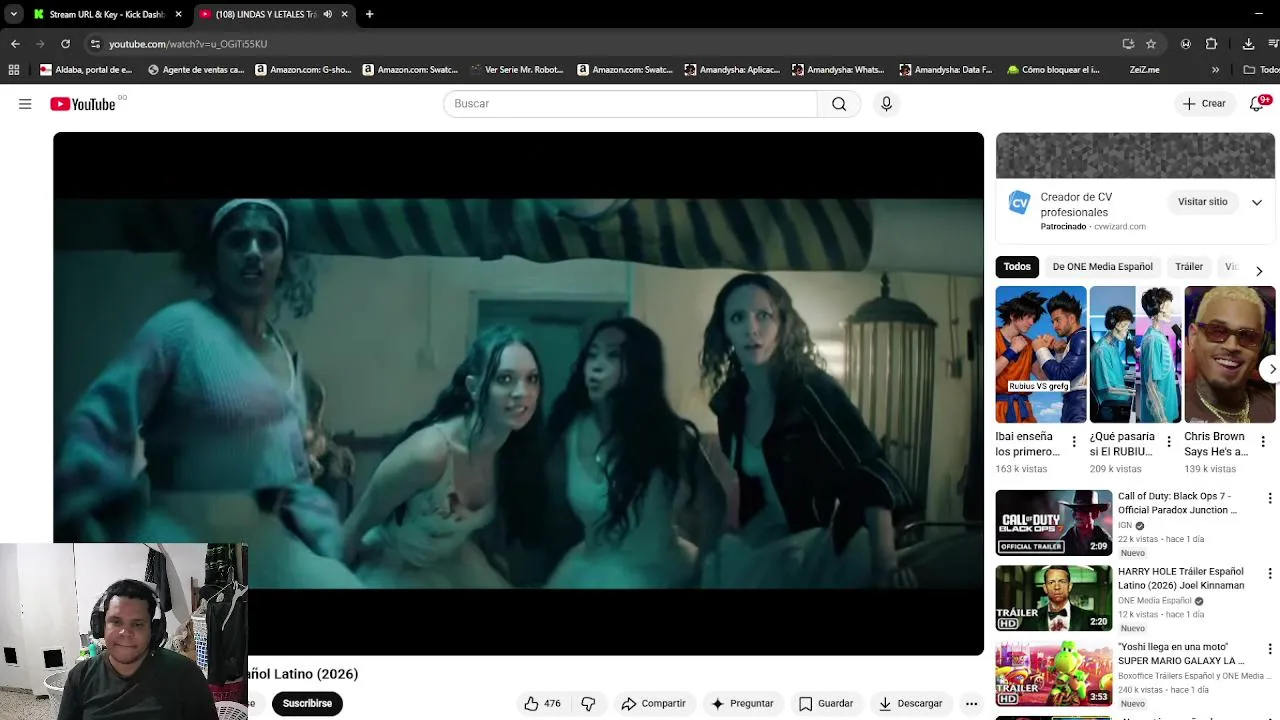Select the Todos filter chip
This screenshot has width=1280, height=720.
tap(1017, 267)
